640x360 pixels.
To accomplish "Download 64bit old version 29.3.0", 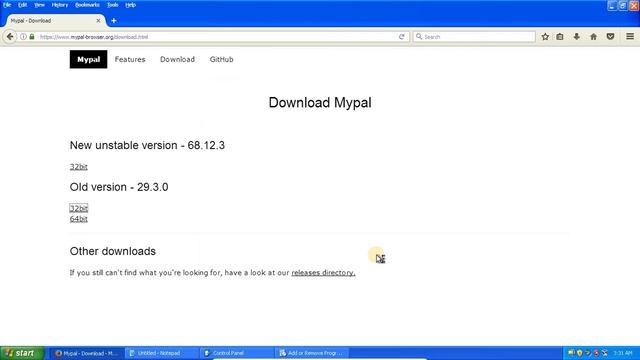I will [79, 219].
